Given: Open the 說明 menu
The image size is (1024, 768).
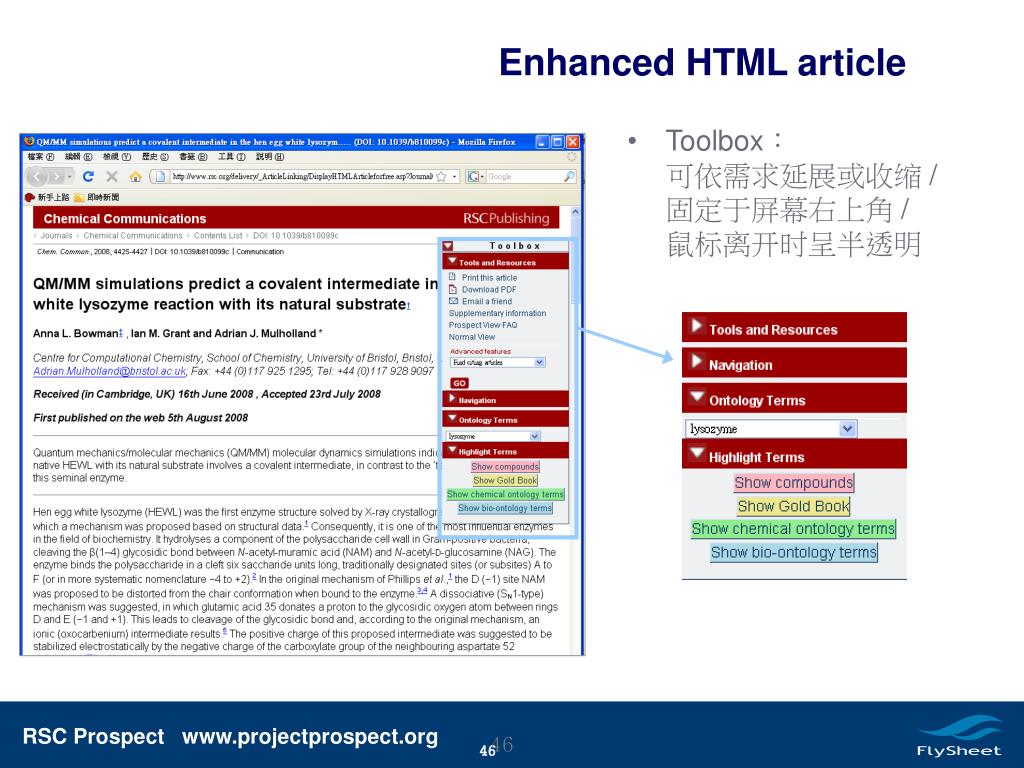Looking at the screenshot, I should tap(270, 157).
